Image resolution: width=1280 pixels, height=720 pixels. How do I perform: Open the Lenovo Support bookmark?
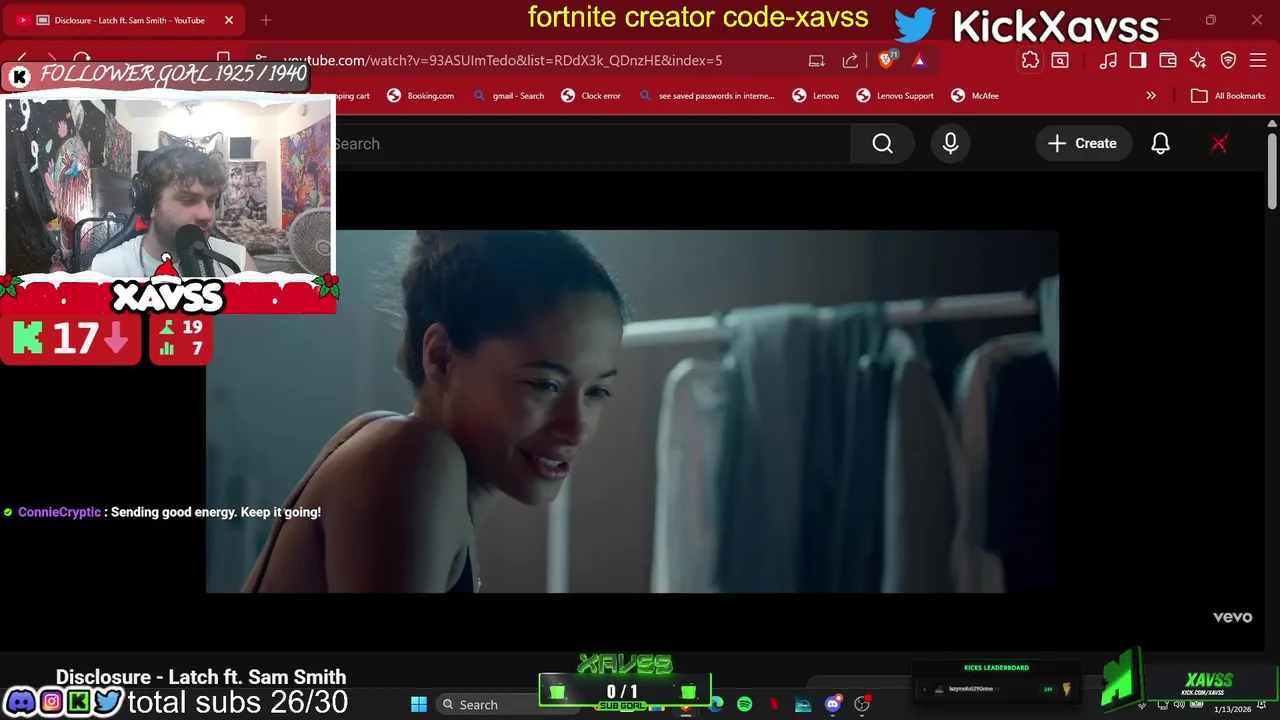point(895,96)
